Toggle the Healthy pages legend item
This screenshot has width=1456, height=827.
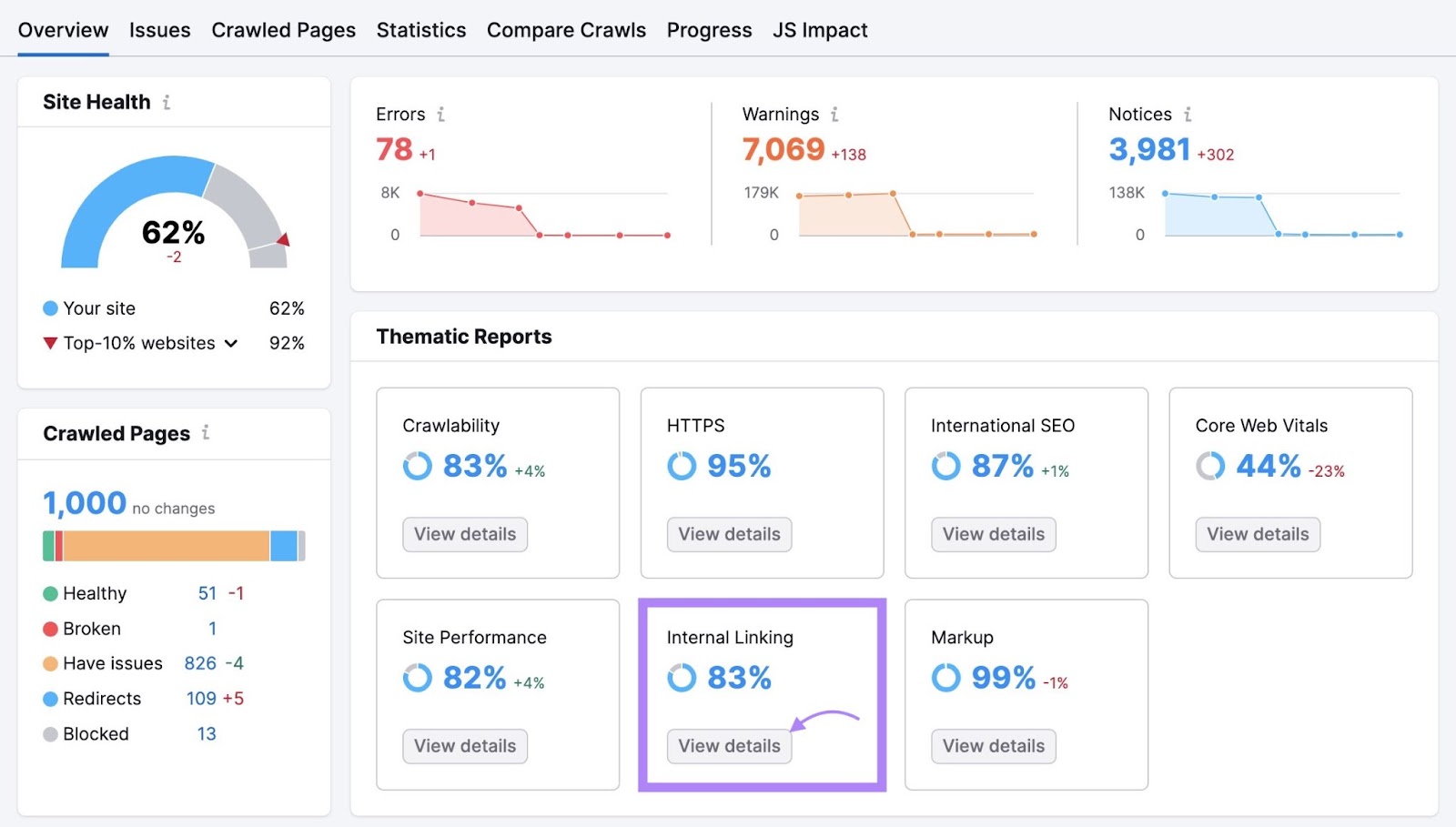[x=94, y=593]
